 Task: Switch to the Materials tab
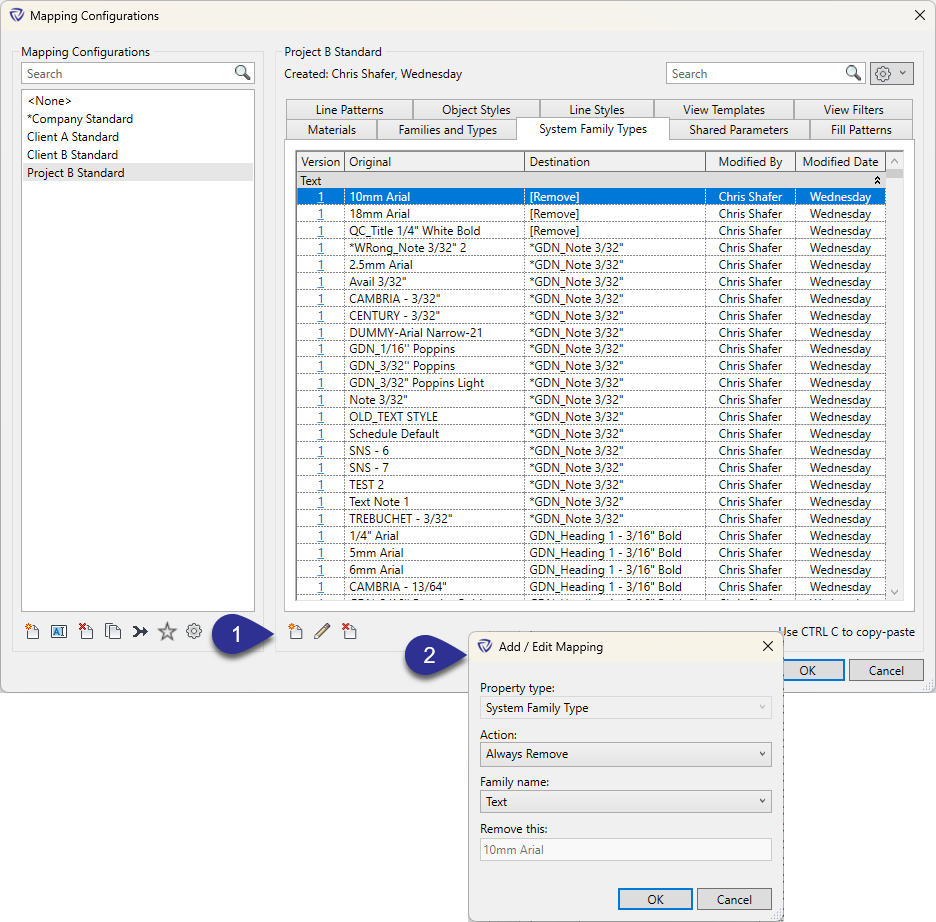click(x=331, y=129)
